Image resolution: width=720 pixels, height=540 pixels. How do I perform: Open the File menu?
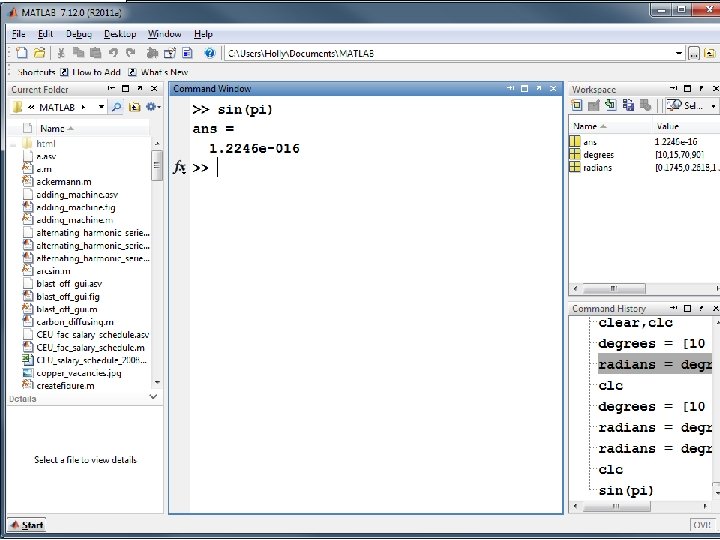[x=19, y=34]
